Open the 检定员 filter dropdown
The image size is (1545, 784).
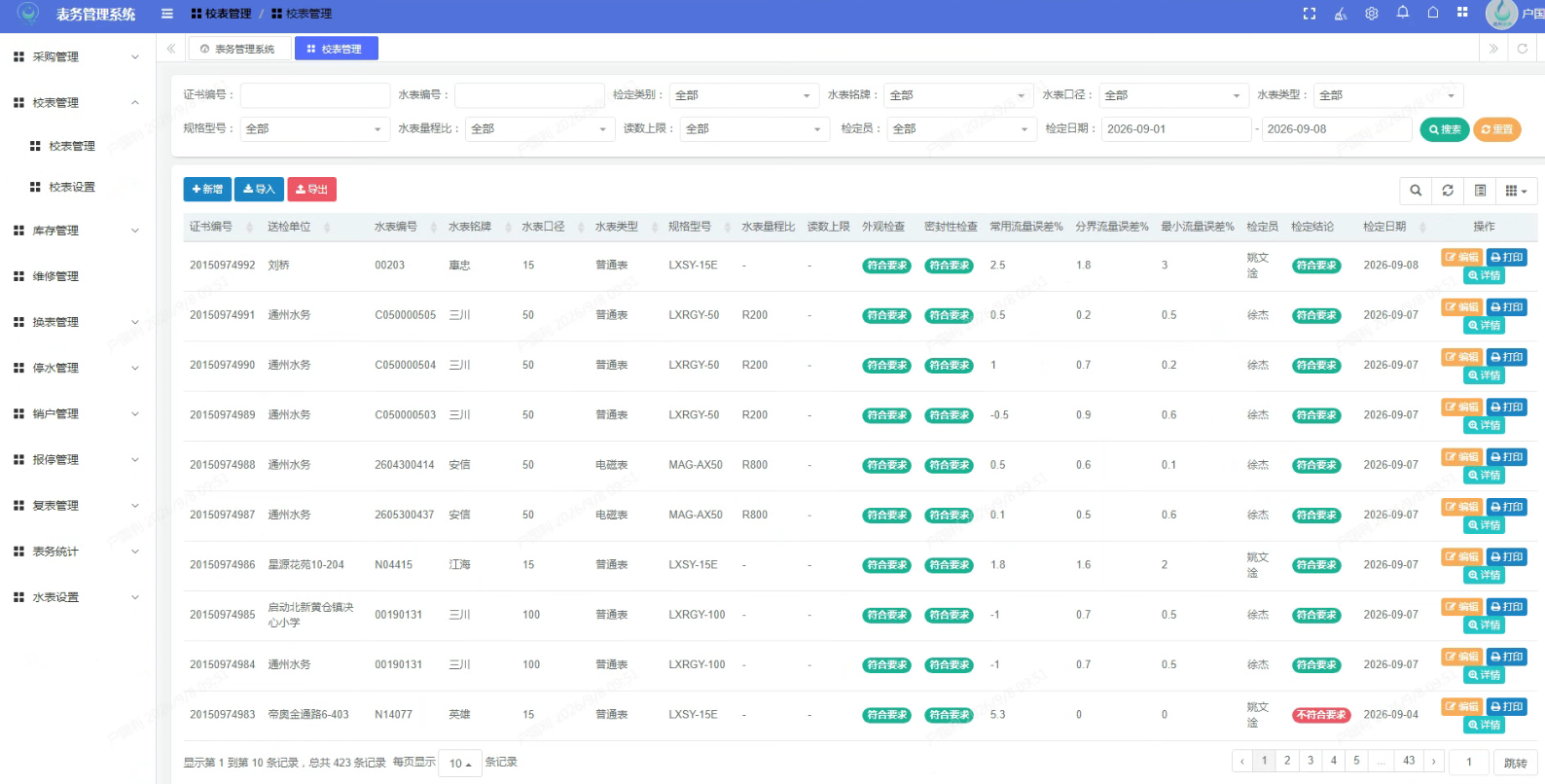(962, 128)
